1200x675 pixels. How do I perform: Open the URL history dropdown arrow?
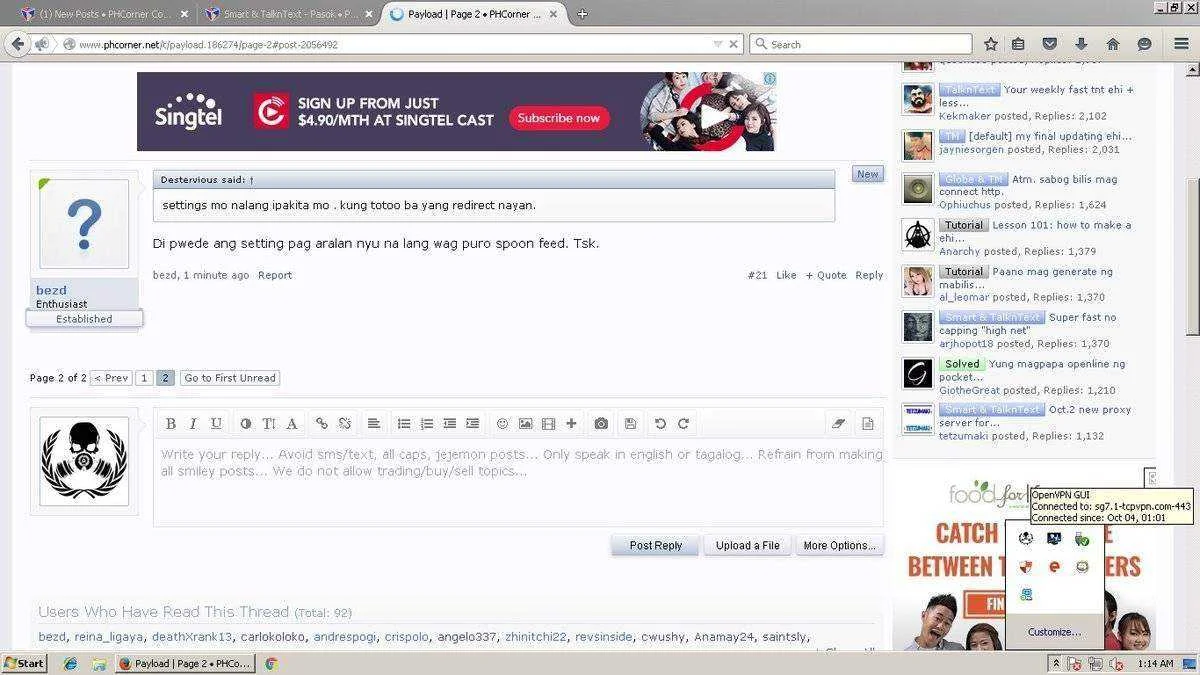pos(717,44)
